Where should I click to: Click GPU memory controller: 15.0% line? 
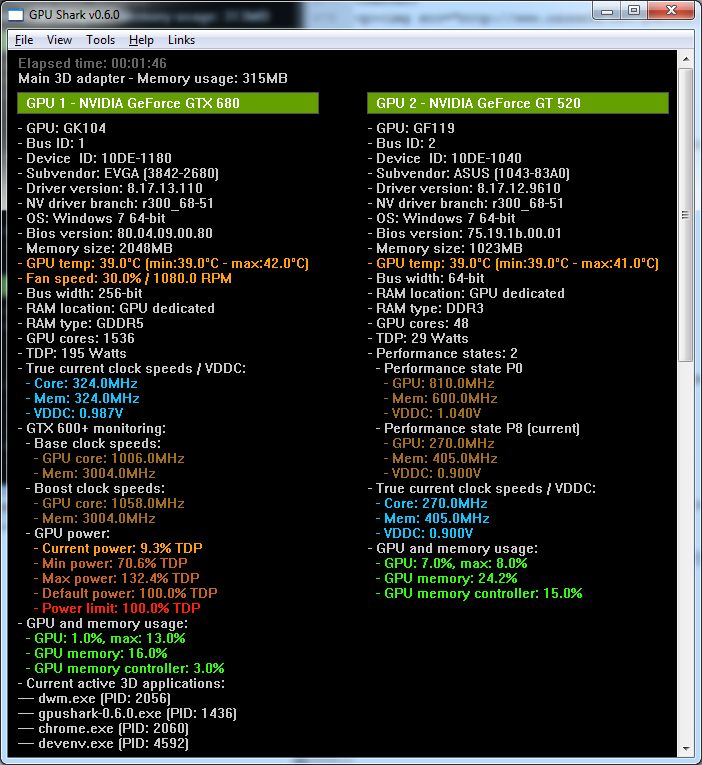(x=479, y=593)
